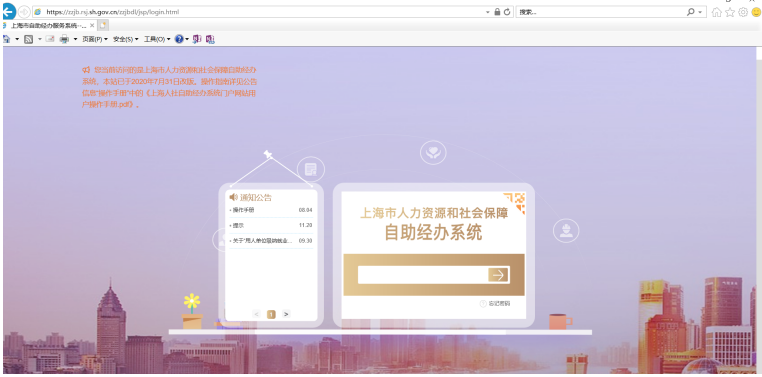
Task: Click the command bar Home page icon
Action: [6, 39]
